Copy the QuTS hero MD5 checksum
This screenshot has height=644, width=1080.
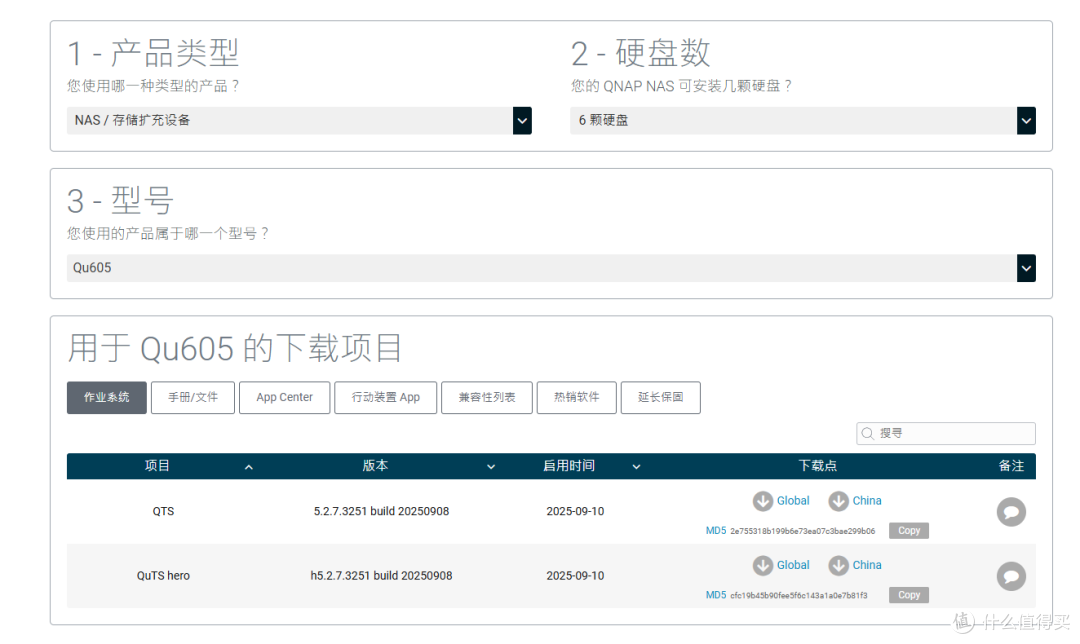pyautogui.click(x=909, y=595)
